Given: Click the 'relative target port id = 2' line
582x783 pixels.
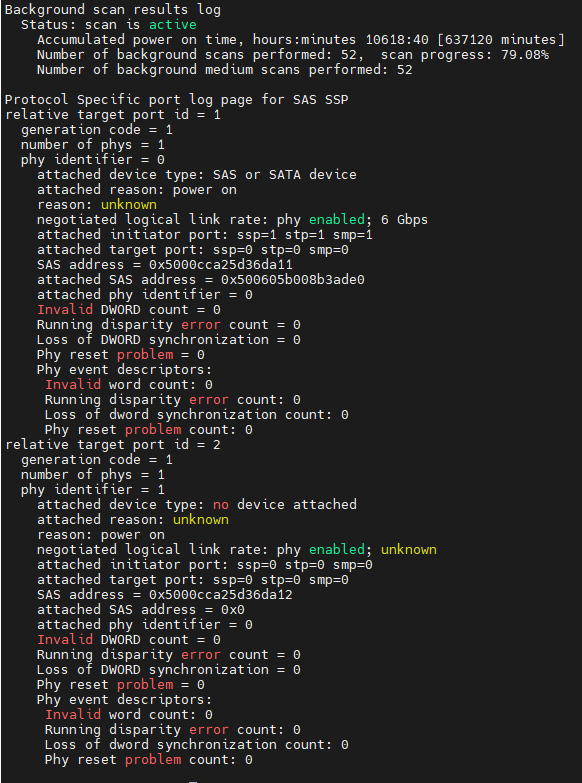Looking at the screenshot, I should click(112, 444).
